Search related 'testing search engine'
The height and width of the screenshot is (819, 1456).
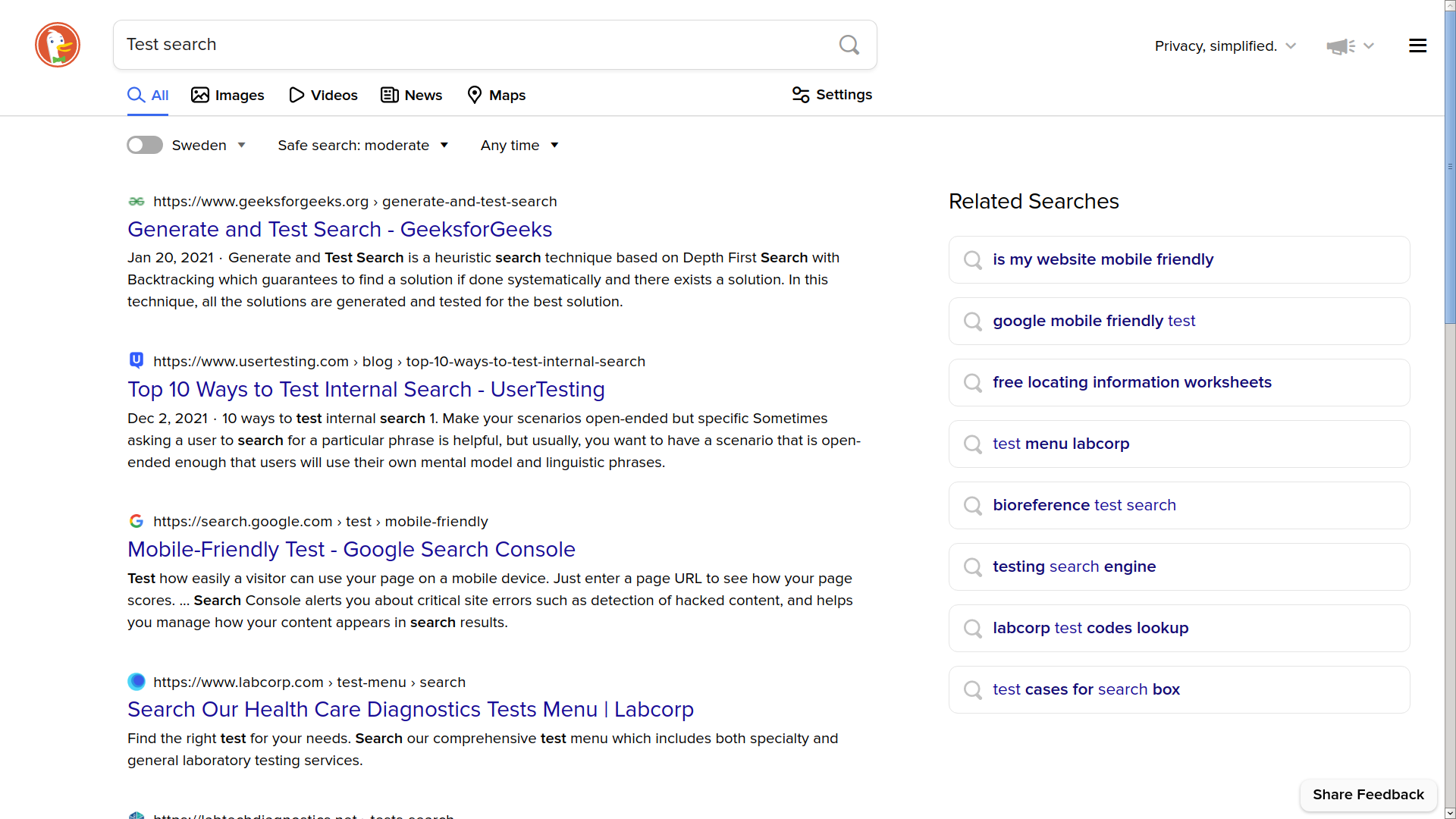click(x=1179, y=567)
